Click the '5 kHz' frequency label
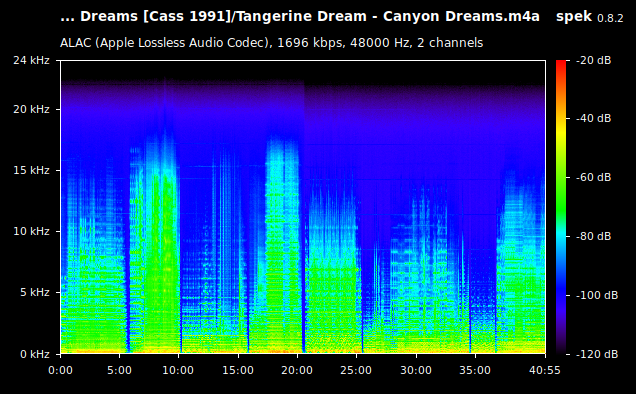Image resolution: width=636 pixels, height=394 pixels. click(x=35, y=292)
